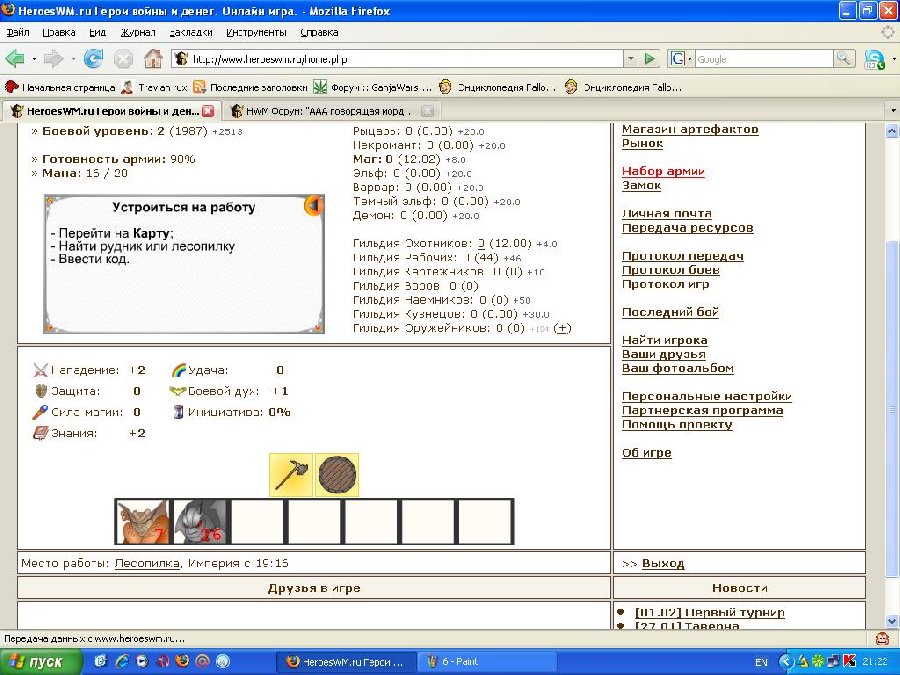Click the Attack crossed swords icon
Viewport: 900px width, 675px height.
click(x=40, y=370)
